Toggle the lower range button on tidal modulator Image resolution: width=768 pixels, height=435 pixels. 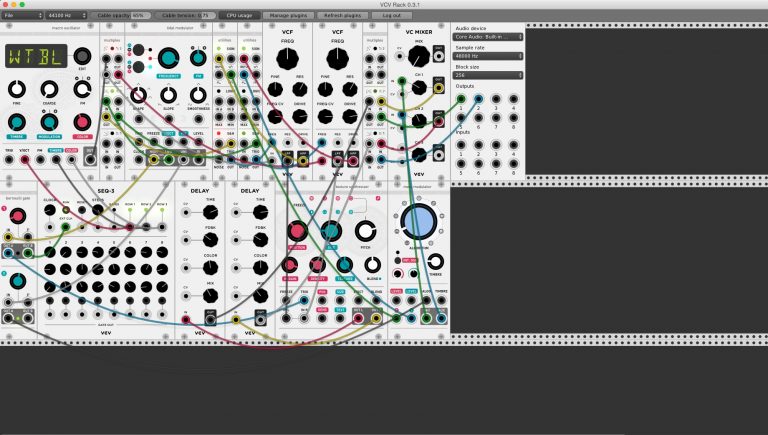click(x=139, y=67)
